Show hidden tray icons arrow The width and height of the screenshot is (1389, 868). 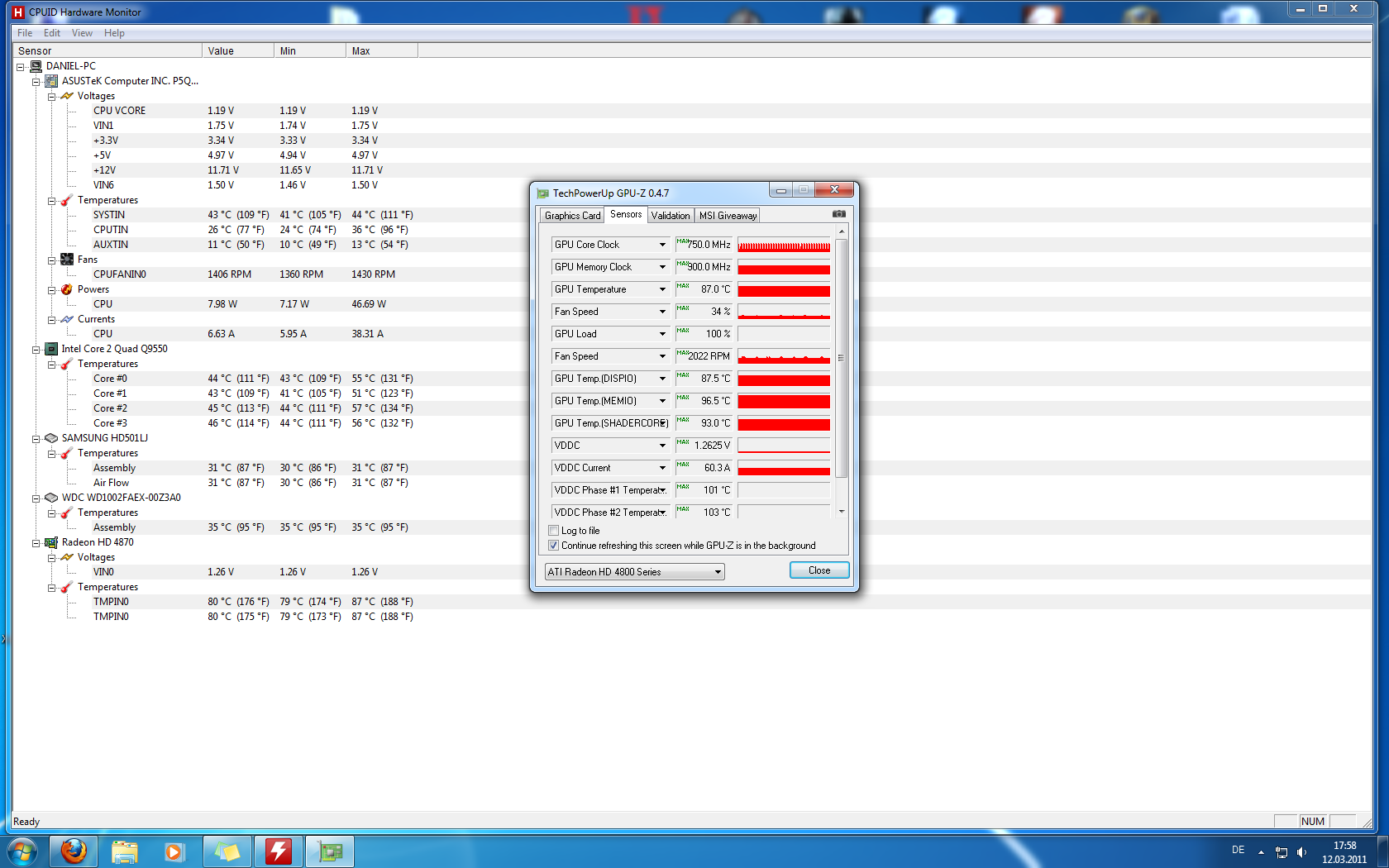point(1261,852)
